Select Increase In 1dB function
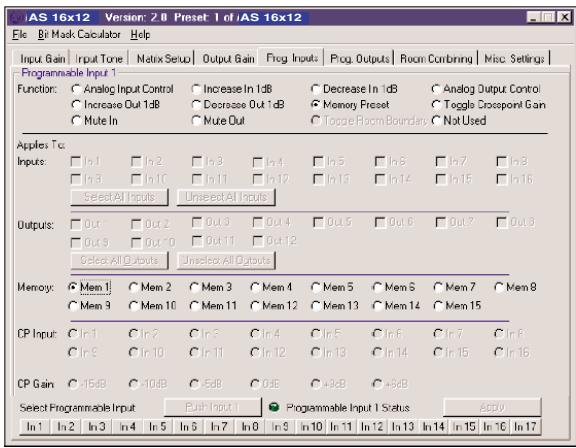This screenshot has width=576, height=448. (x=232, y=89)
